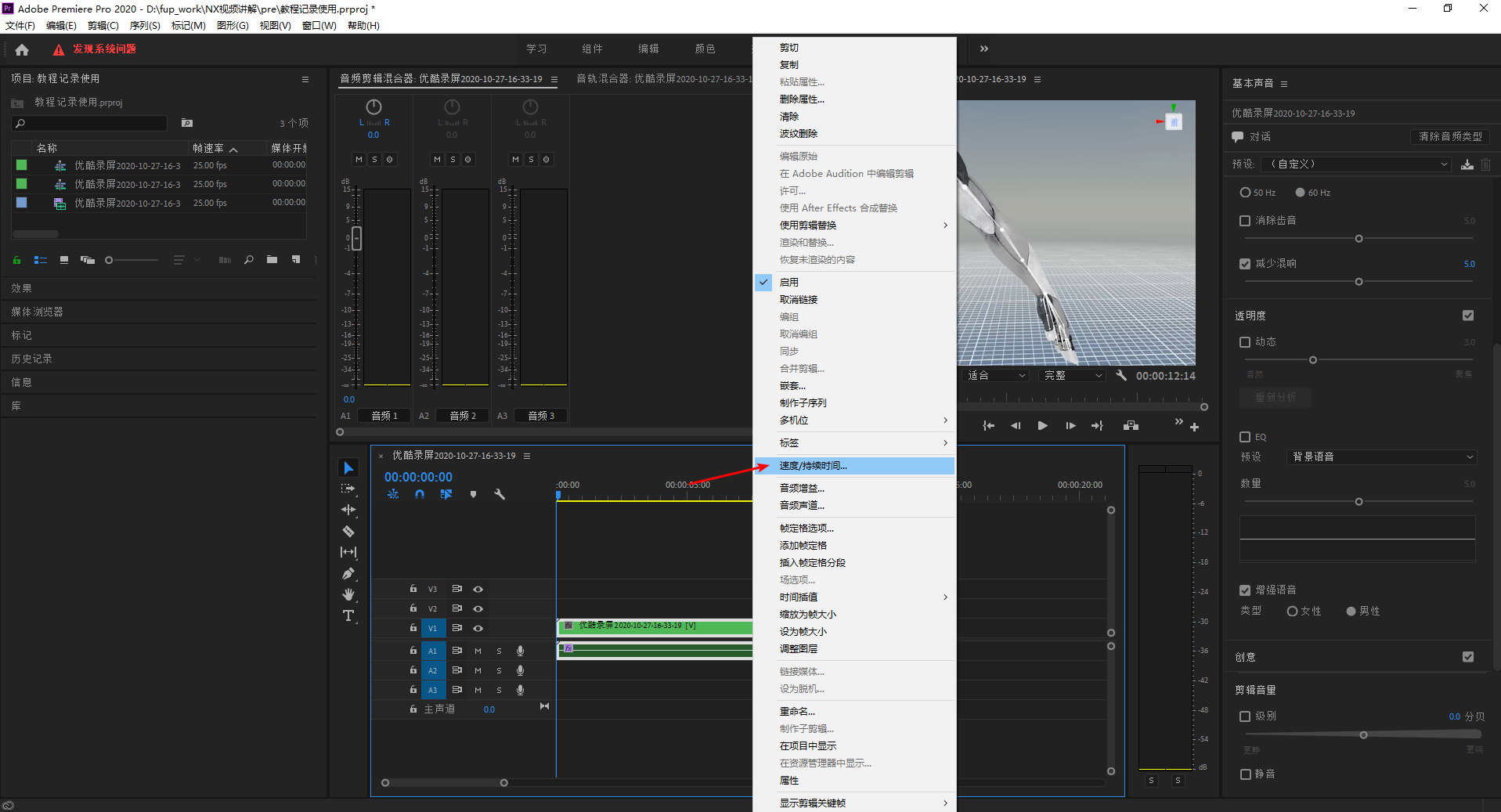The image size is (1501, 812).
Task: Open the button editor plus icon
Action: (1194, 427)
